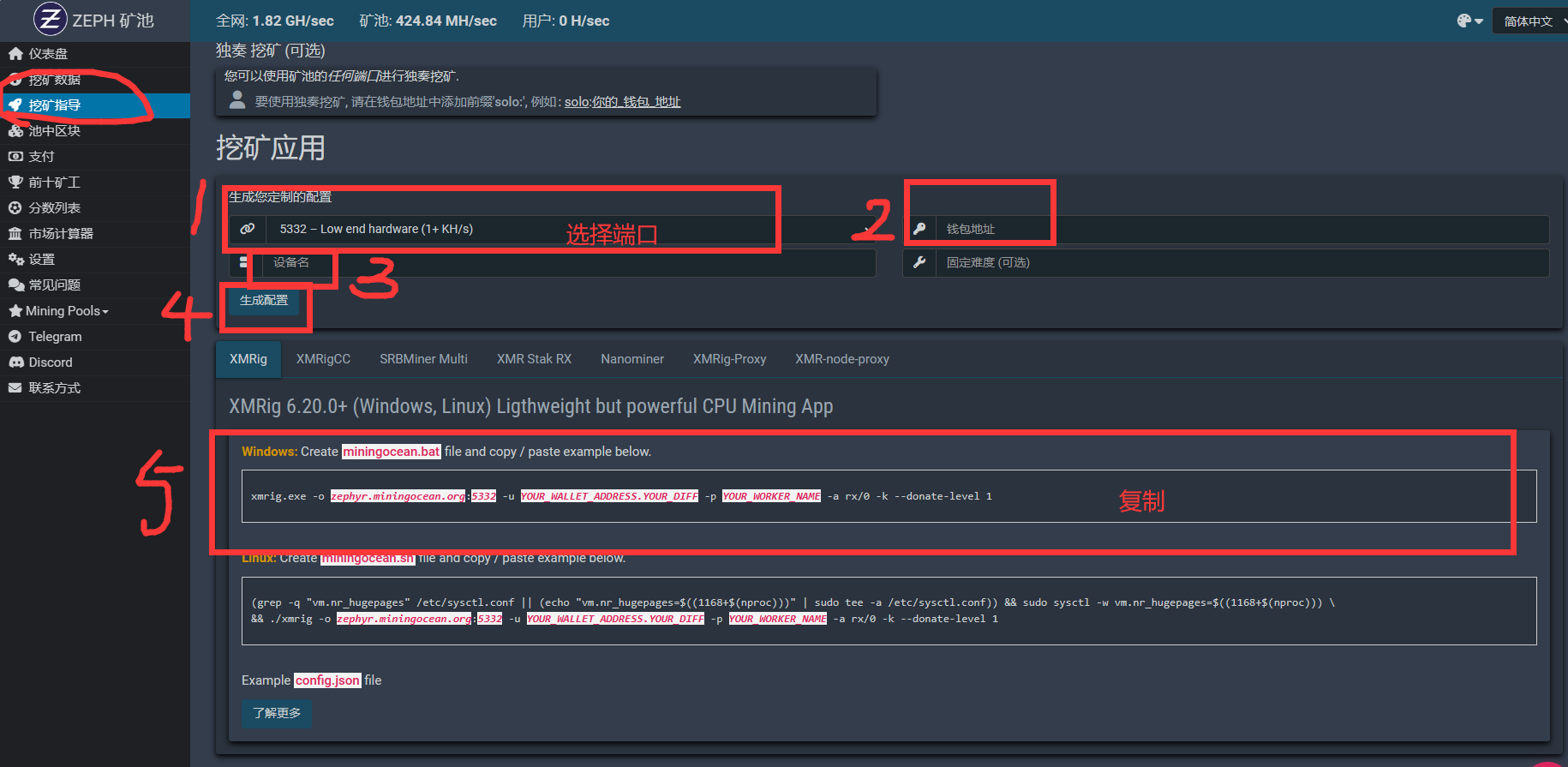Screen dimensions: 1568x767
Task: Open 挖矿指导 via its rocket icon
Action: (15, 105)
